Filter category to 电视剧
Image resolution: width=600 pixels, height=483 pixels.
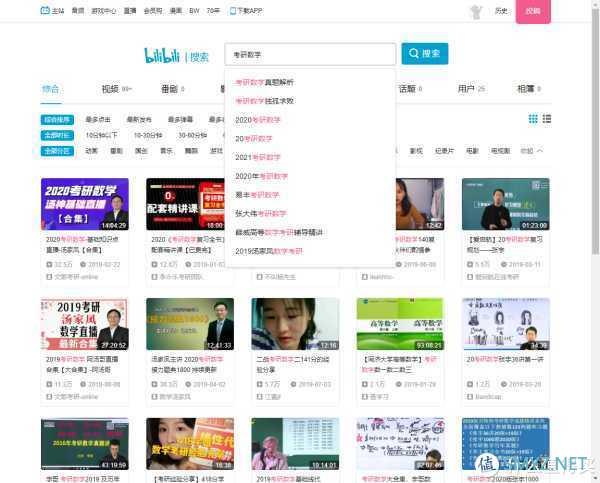[501, 151]
